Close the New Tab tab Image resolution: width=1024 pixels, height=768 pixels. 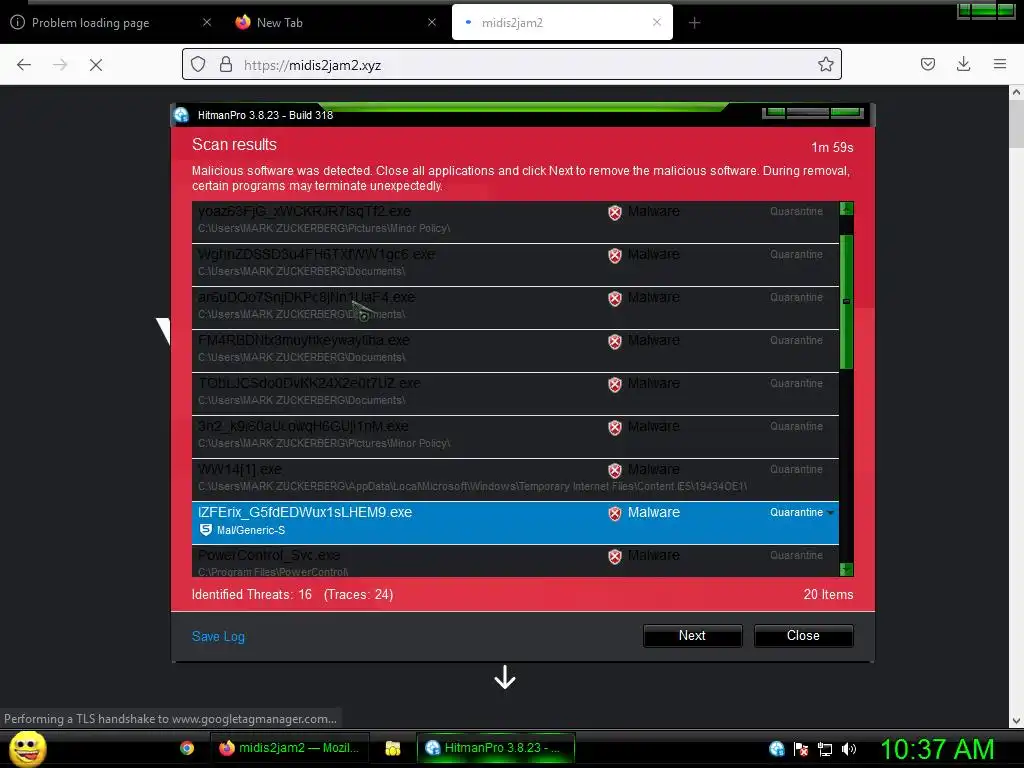tap(432, 23)
